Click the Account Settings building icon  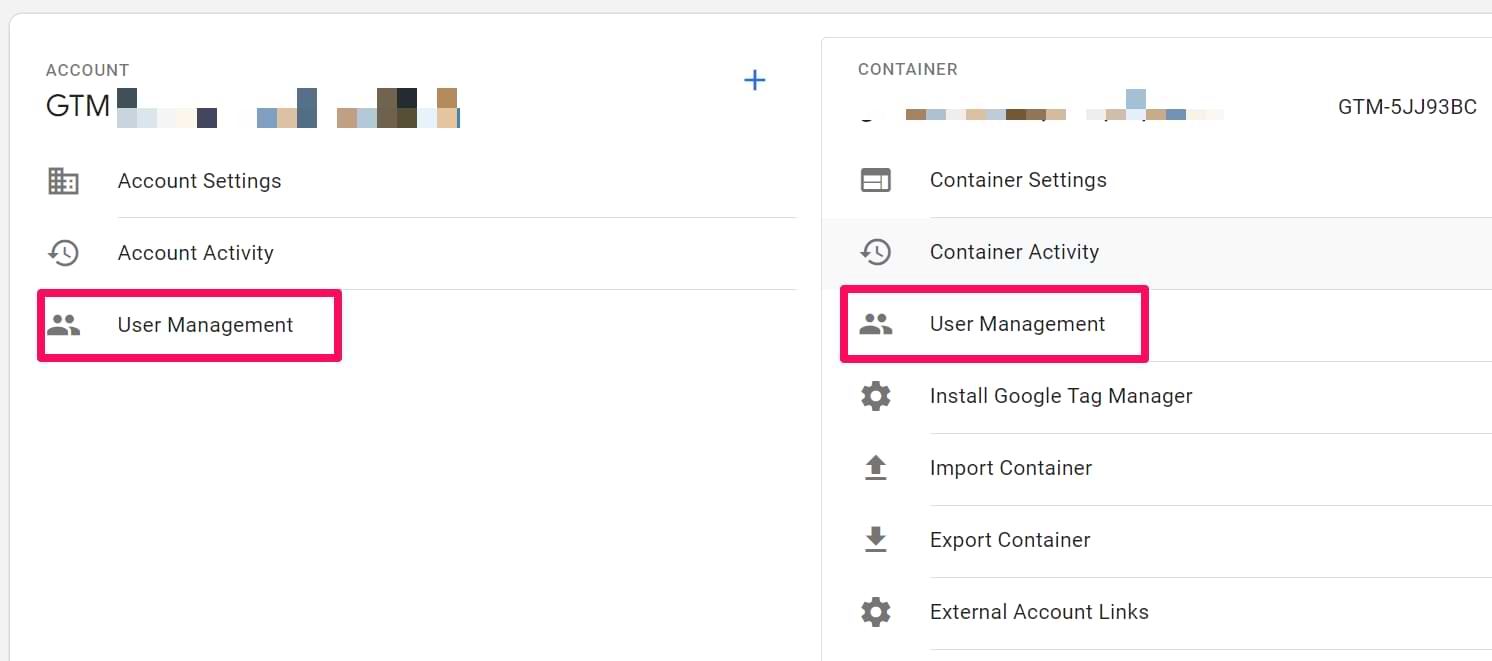coord(63,181)
